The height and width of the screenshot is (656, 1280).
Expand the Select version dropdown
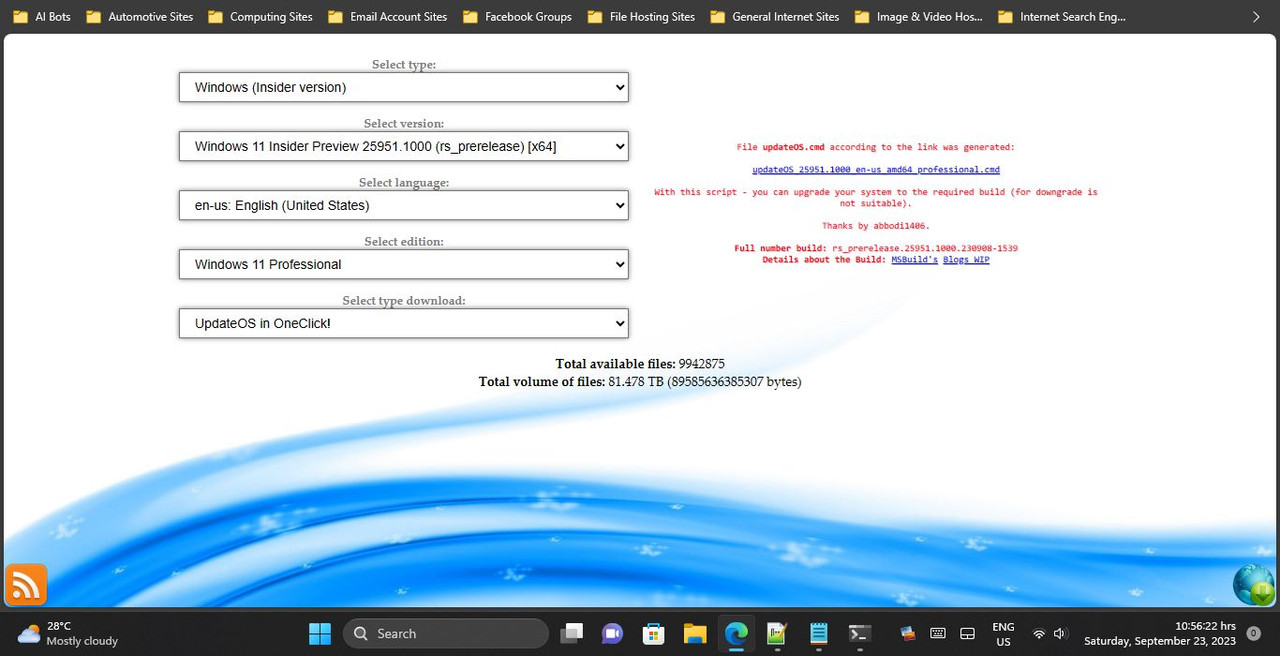404,146
